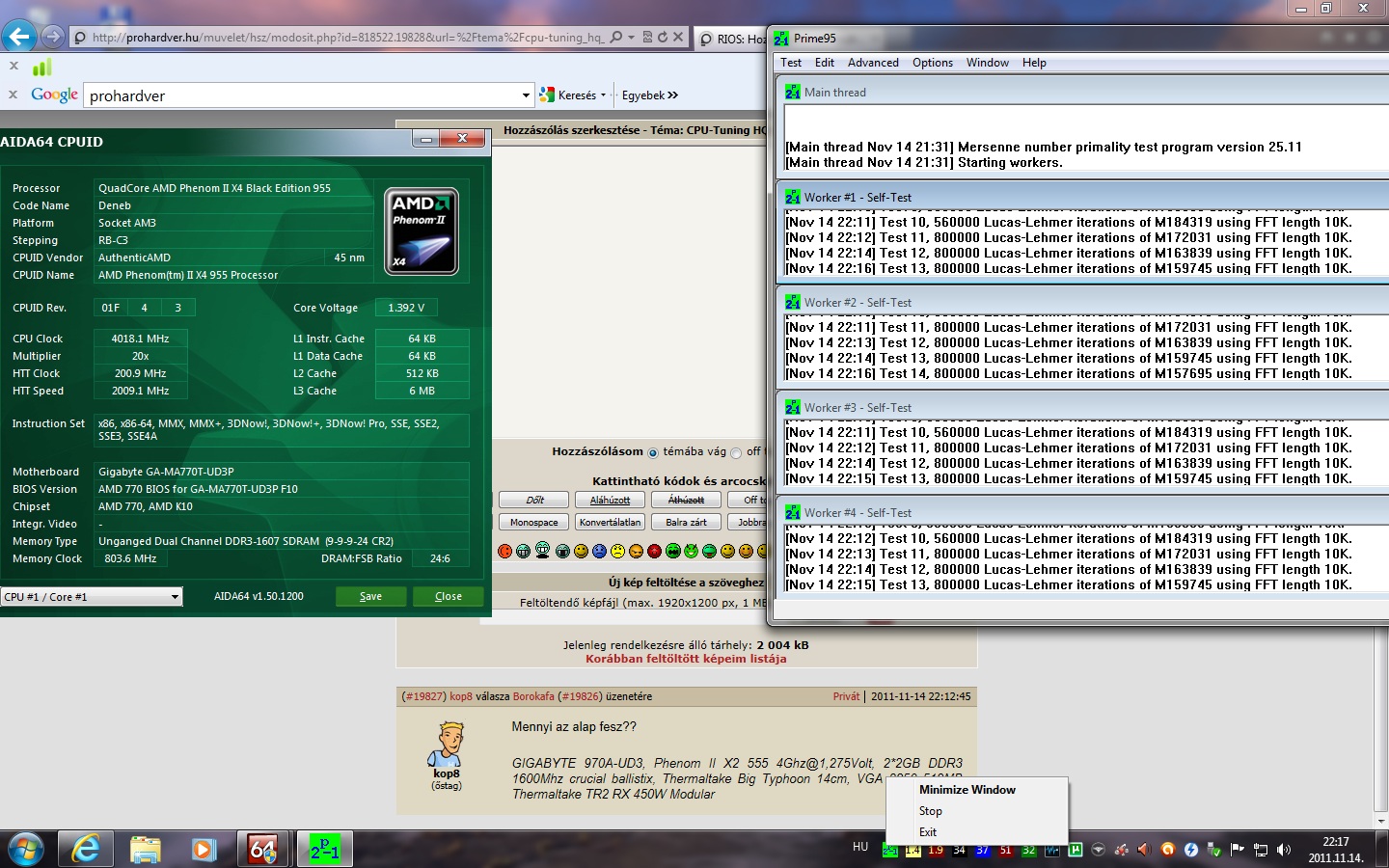This screenshot has width=1389, height=868.
Task: Open the address bar autocomplete dropdown arrow
Action: coord(632,38)
